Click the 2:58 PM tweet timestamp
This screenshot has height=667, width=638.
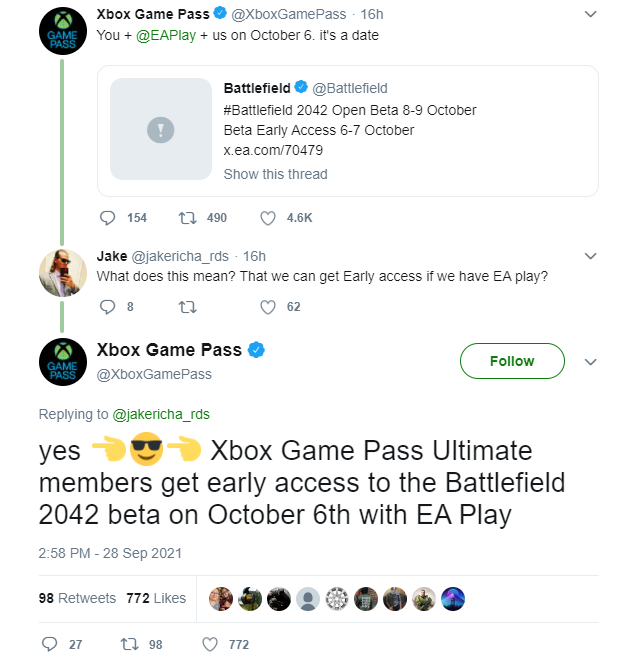(110, 552)
